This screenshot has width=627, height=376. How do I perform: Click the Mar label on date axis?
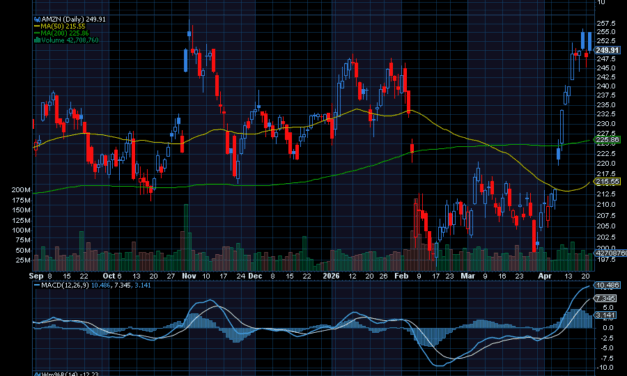point(467,276)
